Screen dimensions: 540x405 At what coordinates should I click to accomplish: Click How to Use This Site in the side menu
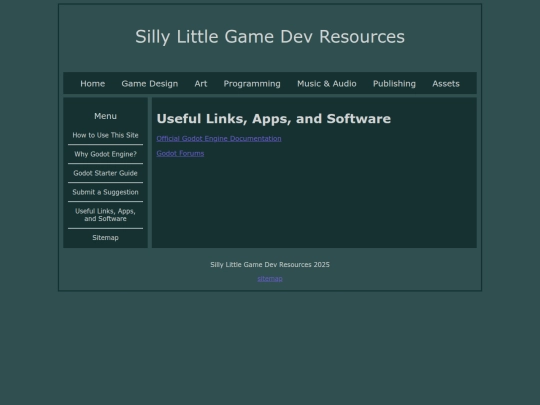[x=105, y=135]
